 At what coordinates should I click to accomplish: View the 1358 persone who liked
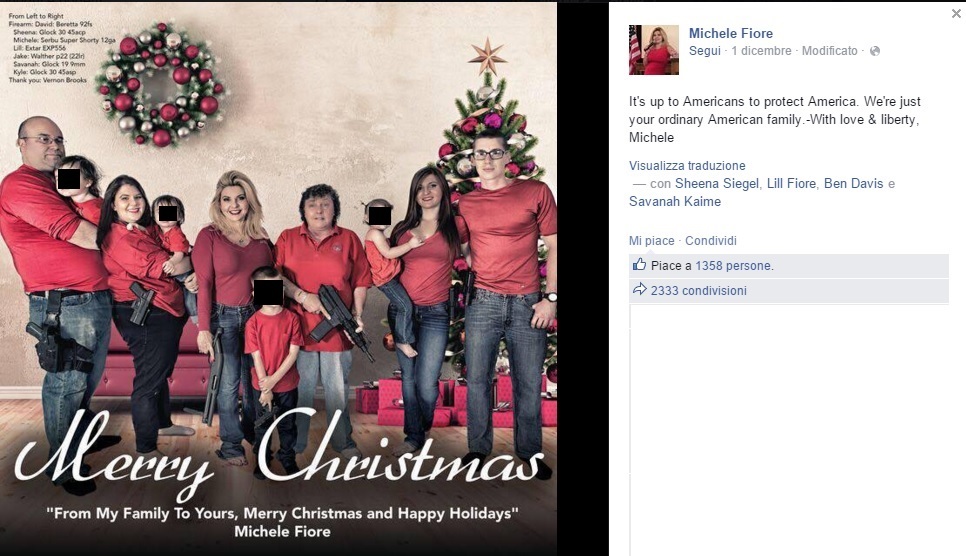tap(733, 266)
